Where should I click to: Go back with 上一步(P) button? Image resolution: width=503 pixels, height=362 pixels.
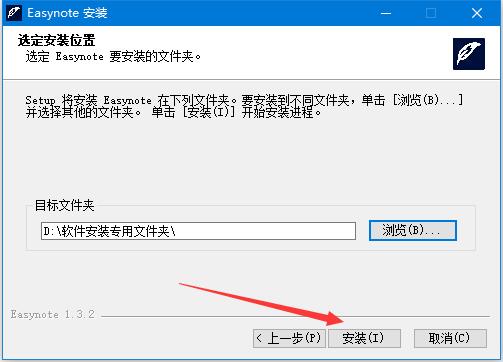pos(289,338)
